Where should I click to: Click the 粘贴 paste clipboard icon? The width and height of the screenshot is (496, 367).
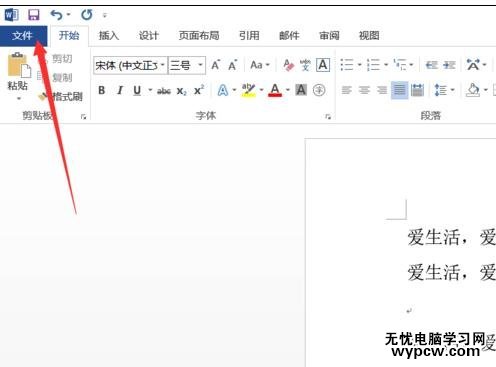[19, 65]
